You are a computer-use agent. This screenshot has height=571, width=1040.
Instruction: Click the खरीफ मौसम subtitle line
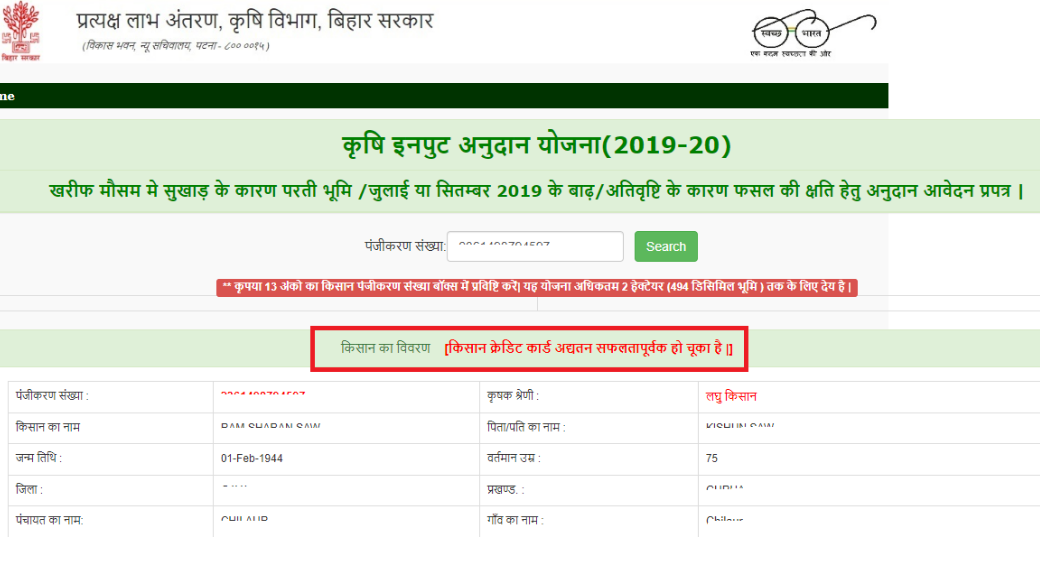[x=537, y=191]
